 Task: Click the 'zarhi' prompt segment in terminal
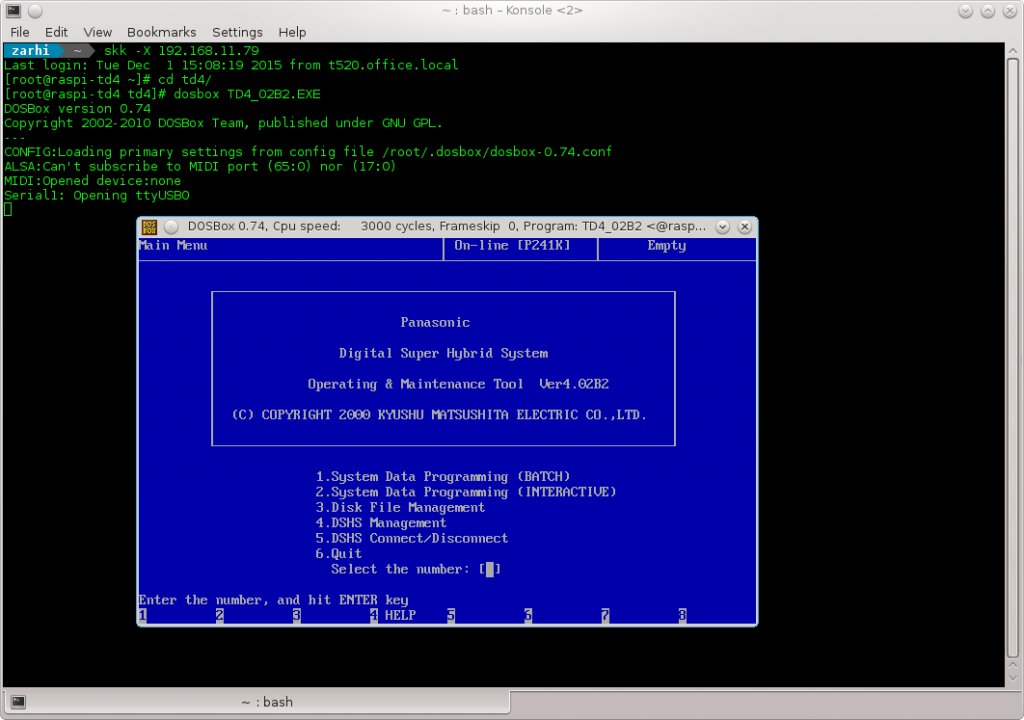[30, 50]
